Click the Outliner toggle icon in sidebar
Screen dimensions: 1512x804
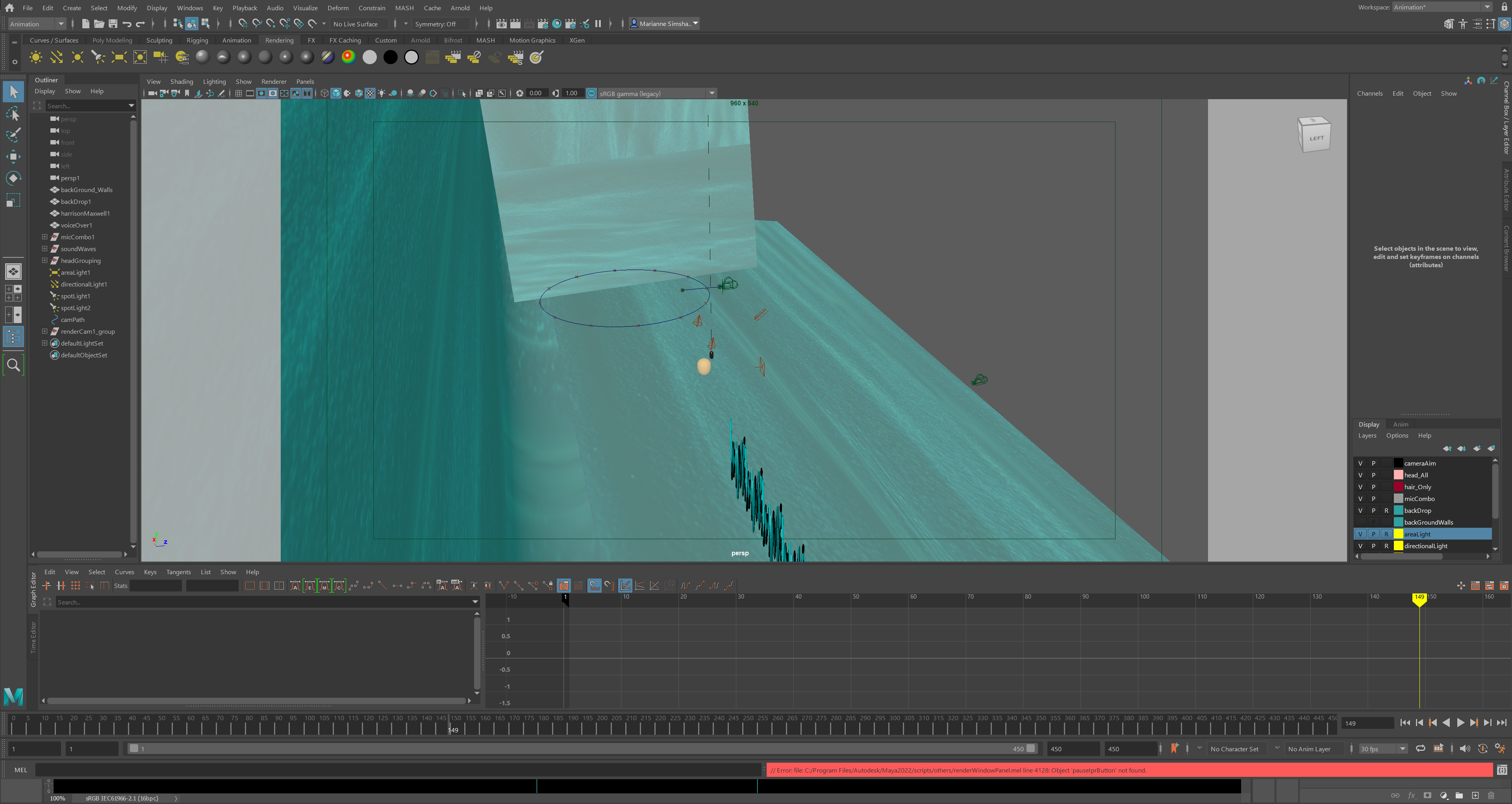(x=13, y=336)
